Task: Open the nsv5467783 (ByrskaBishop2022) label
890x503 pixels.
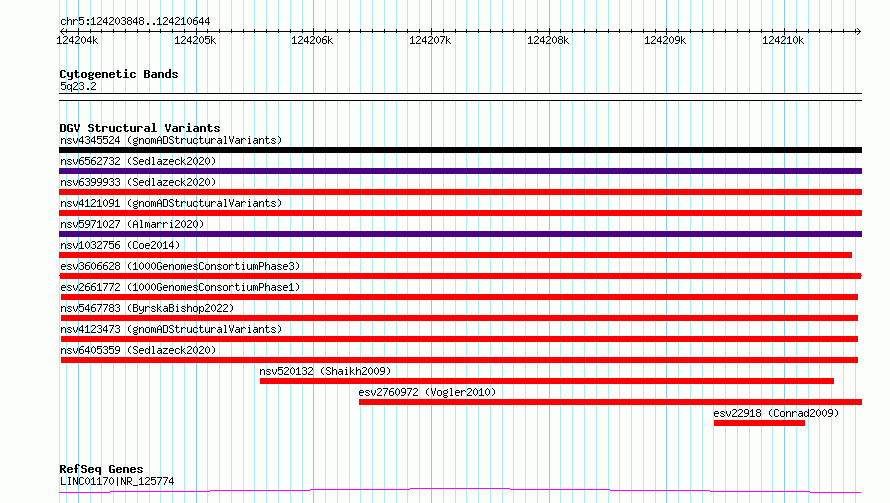Action: pos(147,308)
